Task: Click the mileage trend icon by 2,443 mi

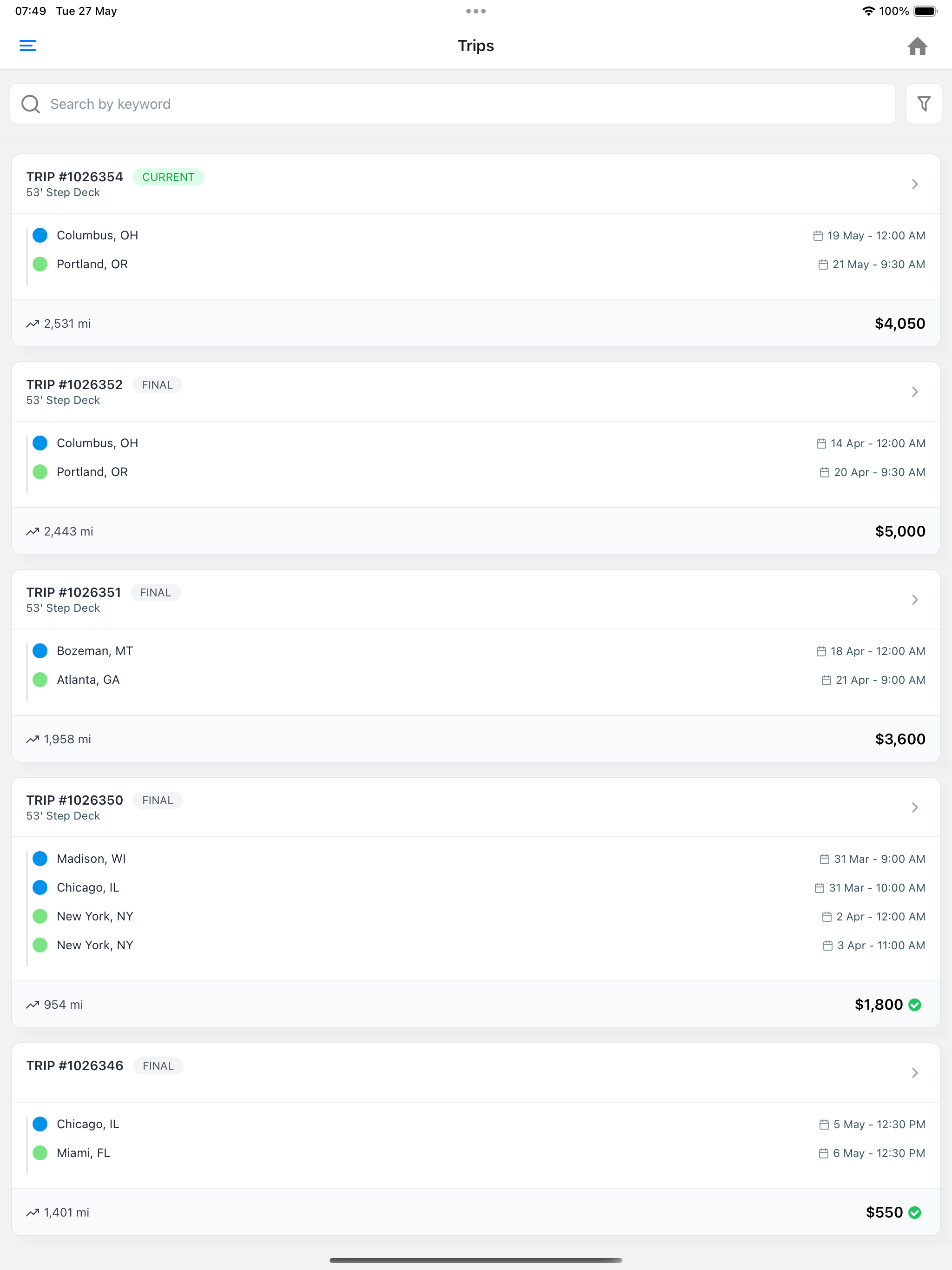Action: tap(33, 532)
